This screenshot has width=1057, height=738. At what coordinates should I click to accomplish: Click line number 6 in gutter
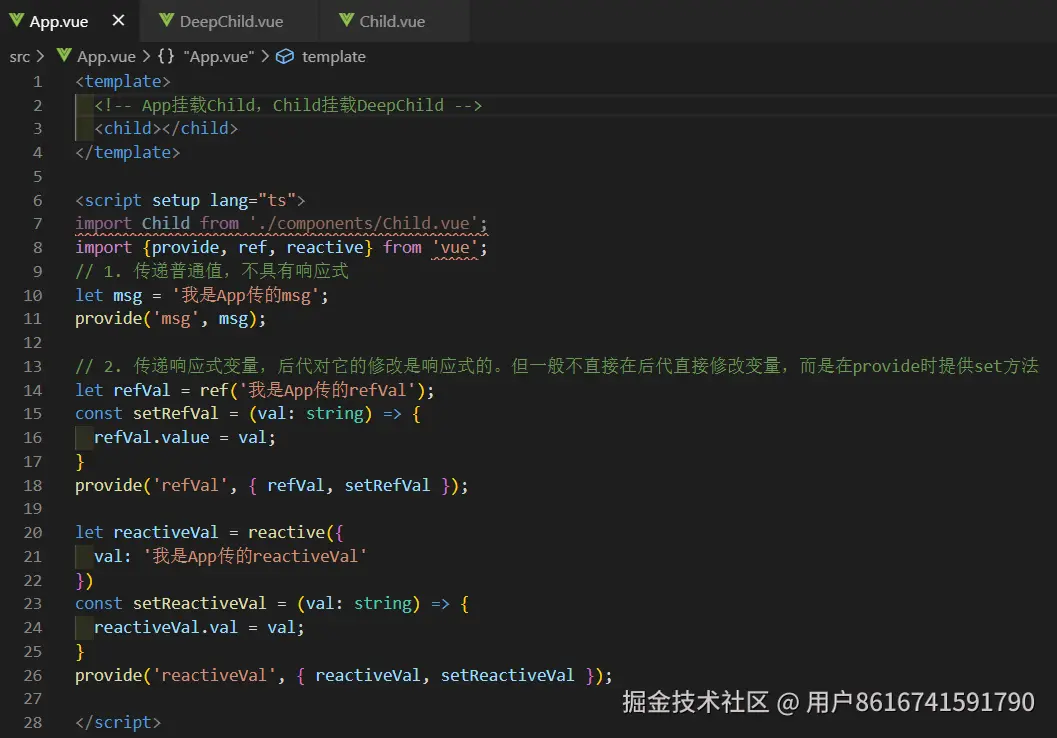coord(37,201)
